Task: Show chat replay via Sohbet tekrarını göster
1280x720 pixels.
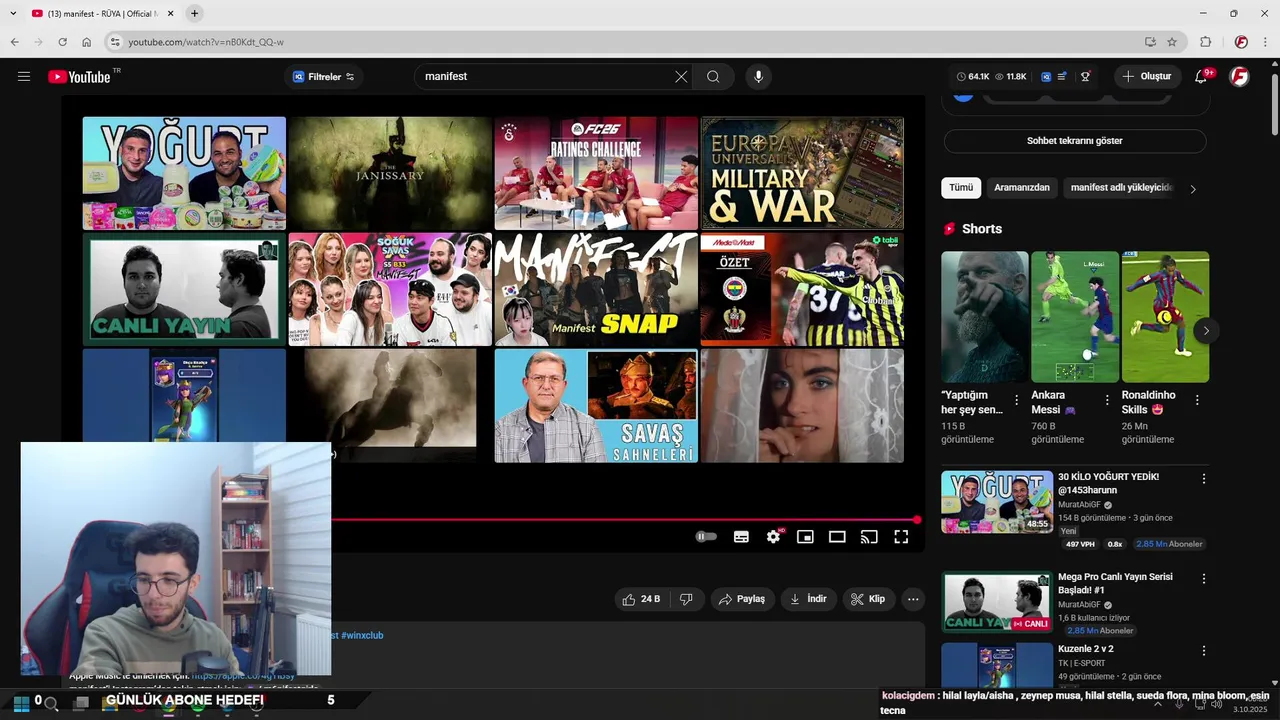Action: [x=1075, y=141]
